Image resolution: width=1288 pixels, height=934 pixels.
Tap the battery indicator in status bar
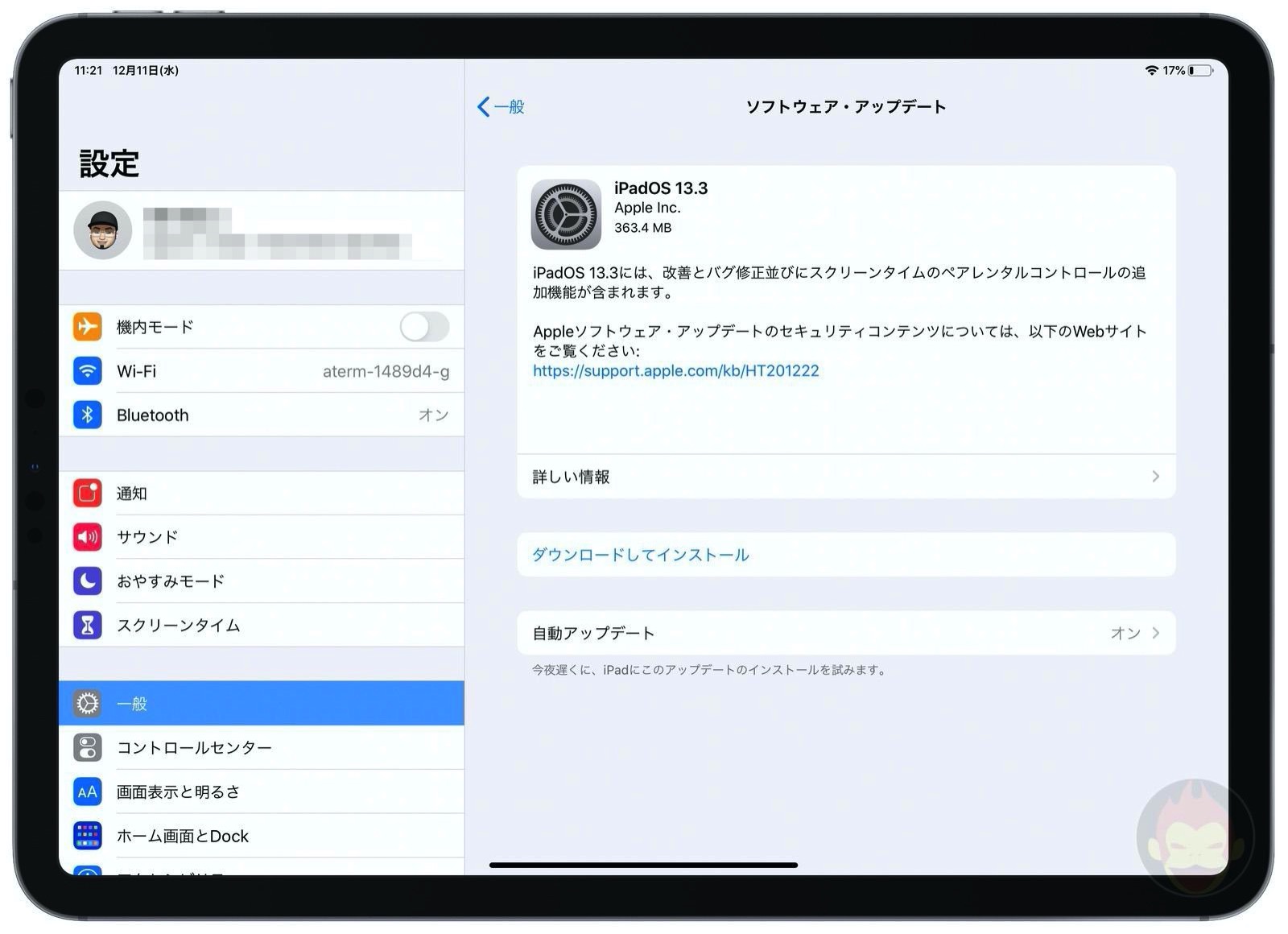1201,71
